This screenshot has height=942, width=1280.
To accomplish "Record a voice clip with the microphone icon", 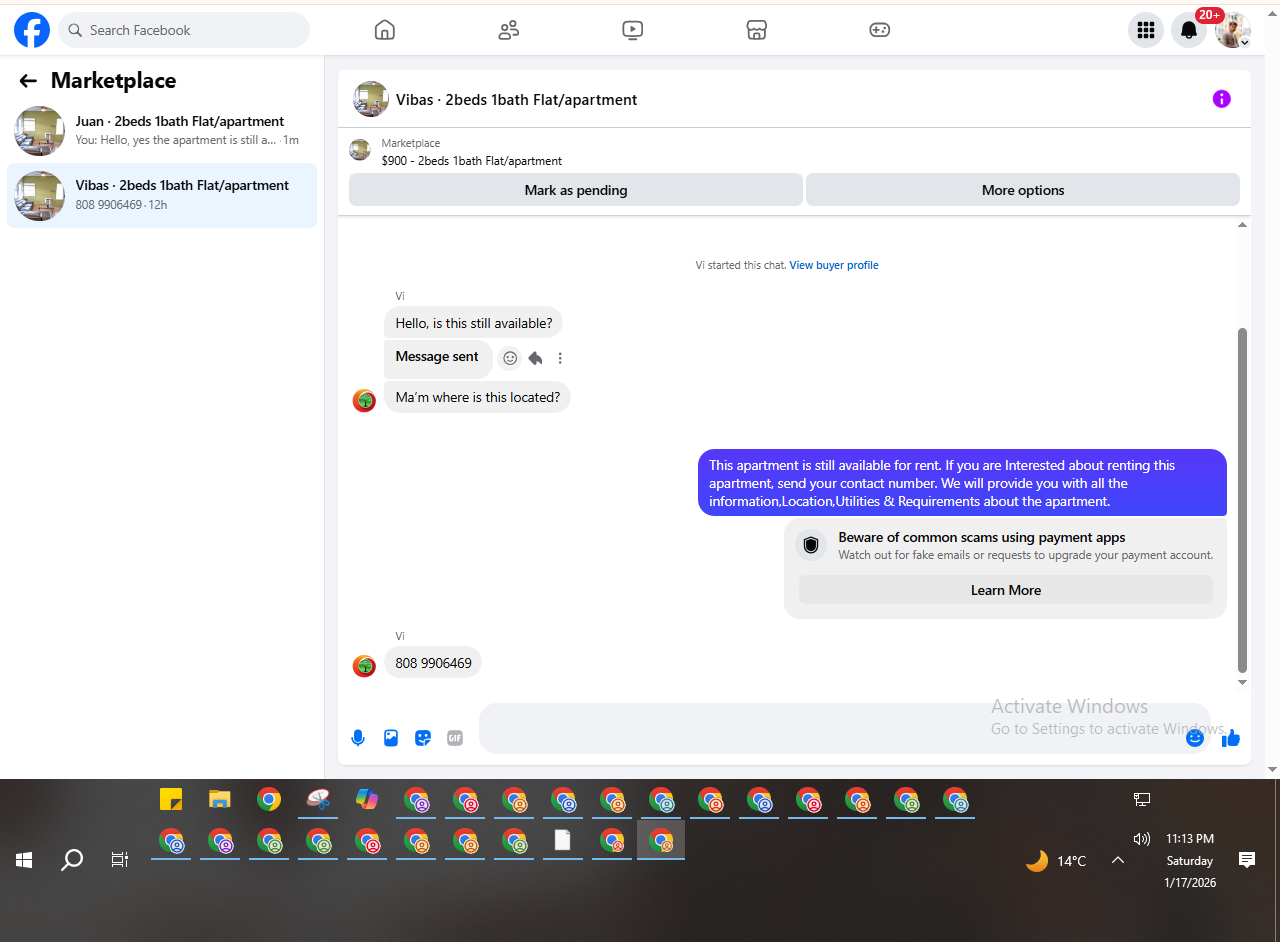I will coord(358,738).
